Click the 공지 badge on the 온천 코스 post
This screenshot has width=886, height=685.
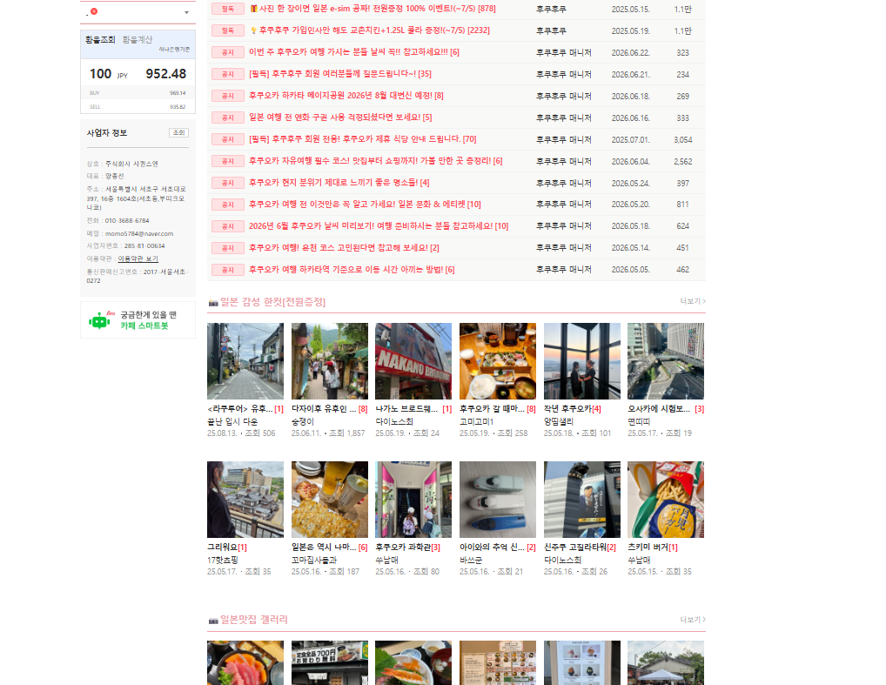[x=228, y=248]
